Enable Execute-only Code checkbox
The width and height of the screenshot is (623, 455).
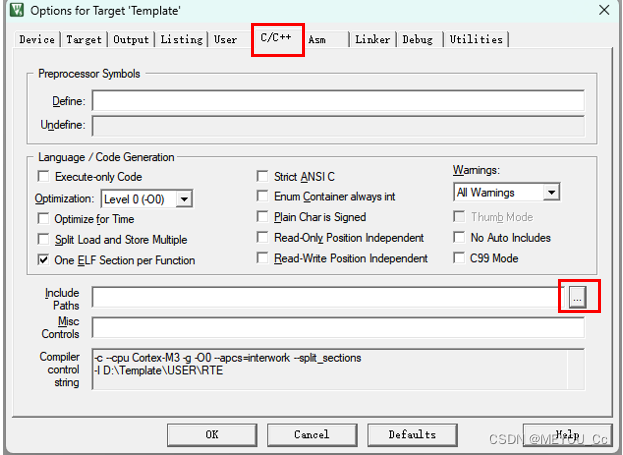click(x=43, y=176)
